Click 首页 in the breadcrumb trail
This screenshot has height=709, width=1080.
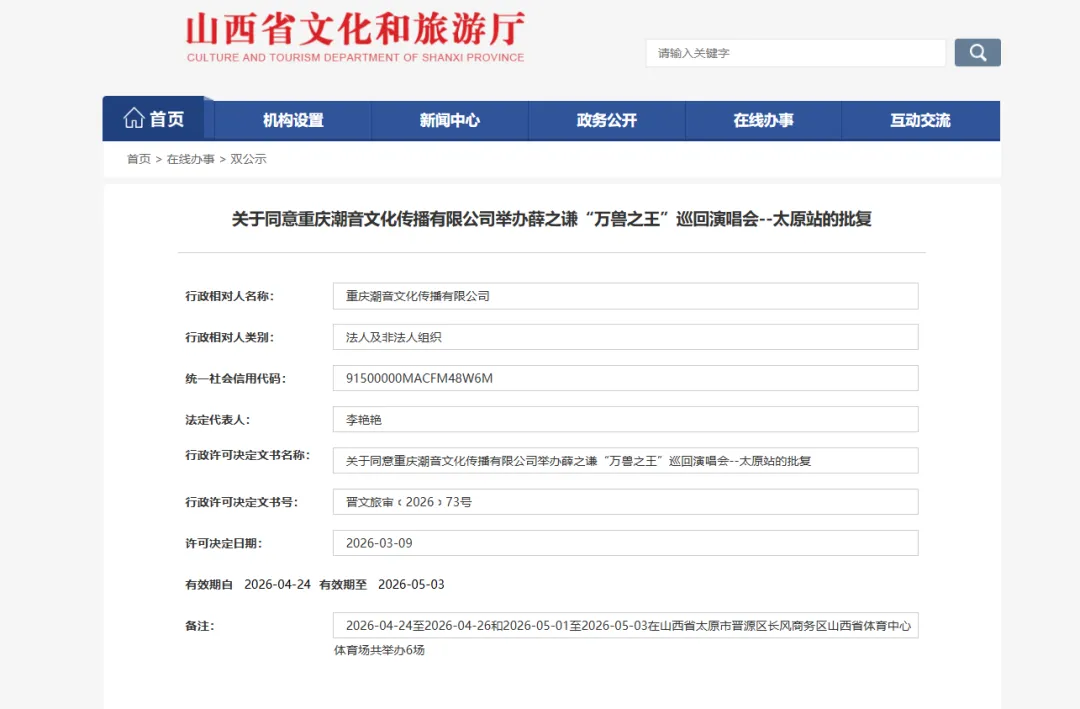click(138, 159)
